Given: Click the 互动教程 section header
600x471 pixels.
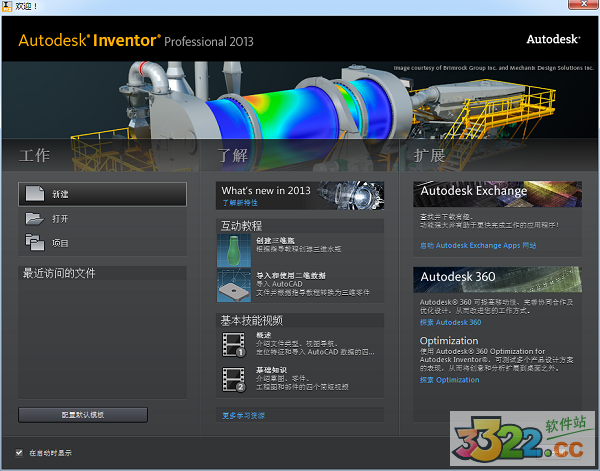Looking at the screenshot, I should (300, 226).
